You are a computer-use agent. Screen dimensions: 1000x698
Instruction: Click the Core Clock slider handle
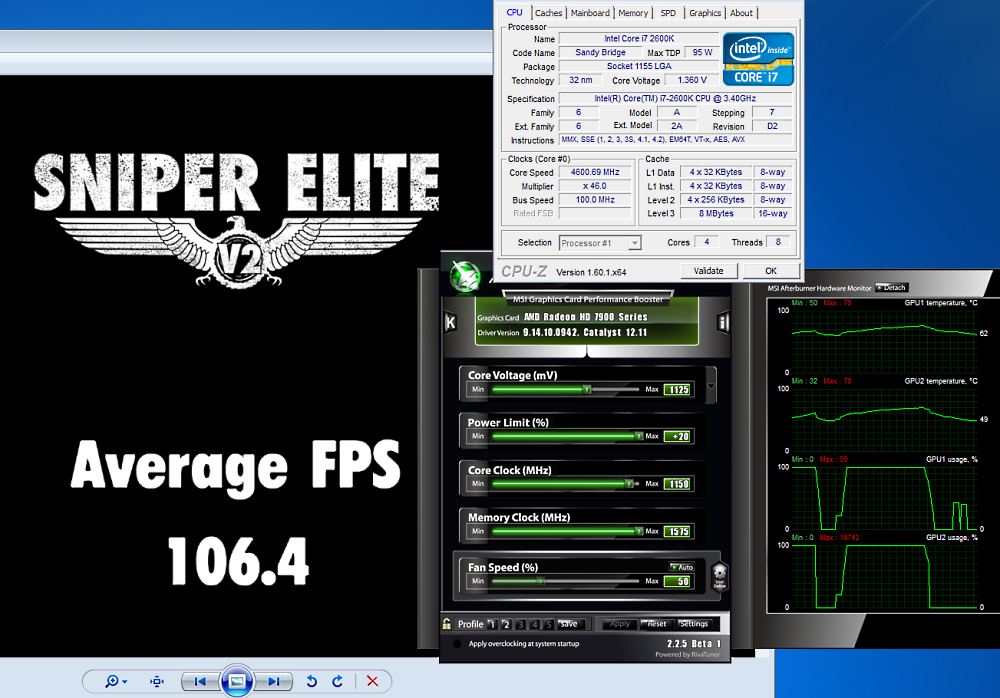(629, 484)
